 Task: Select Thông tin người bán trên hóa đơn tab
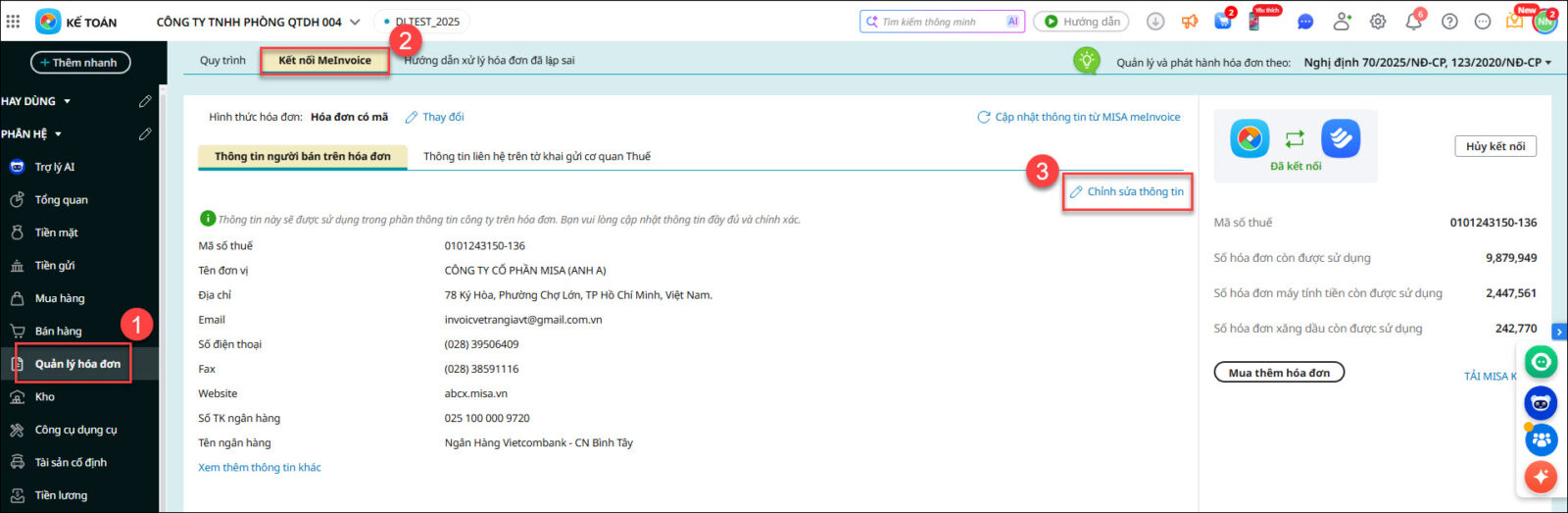click(303, 156)
